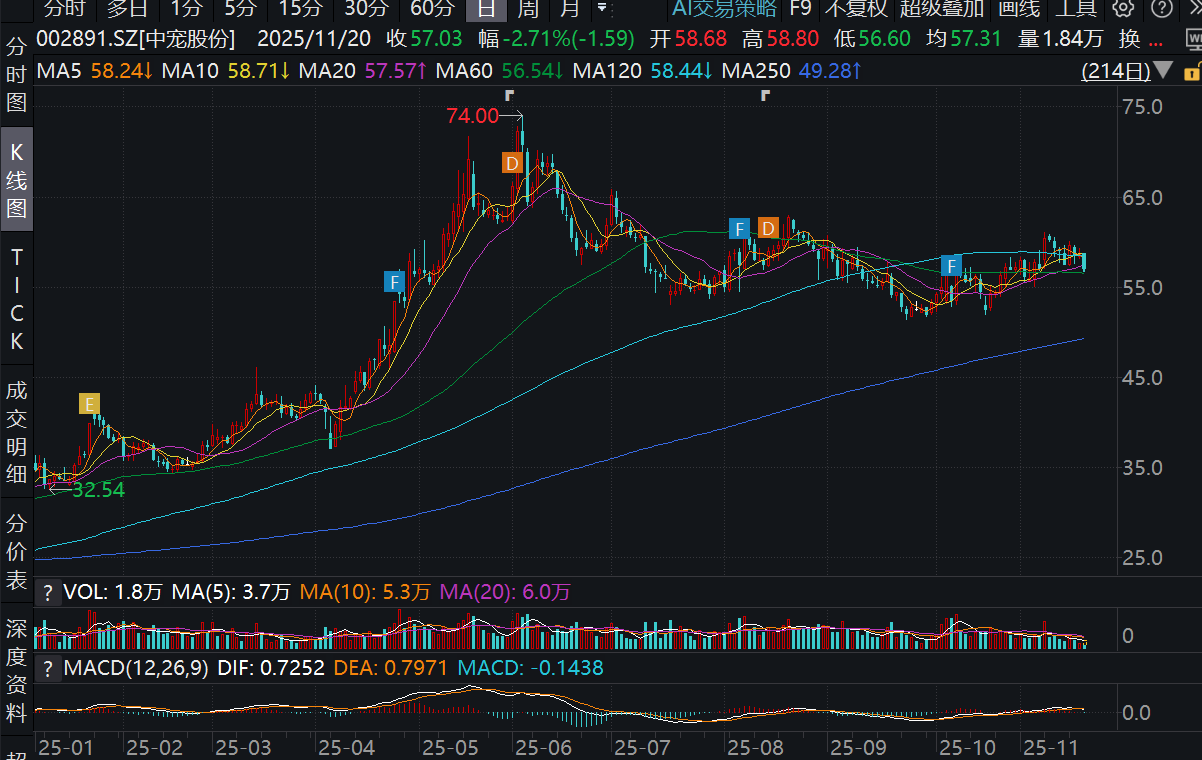Click the 工具 tools button
Screen dimensions: 1202x760
(1076, 10)
